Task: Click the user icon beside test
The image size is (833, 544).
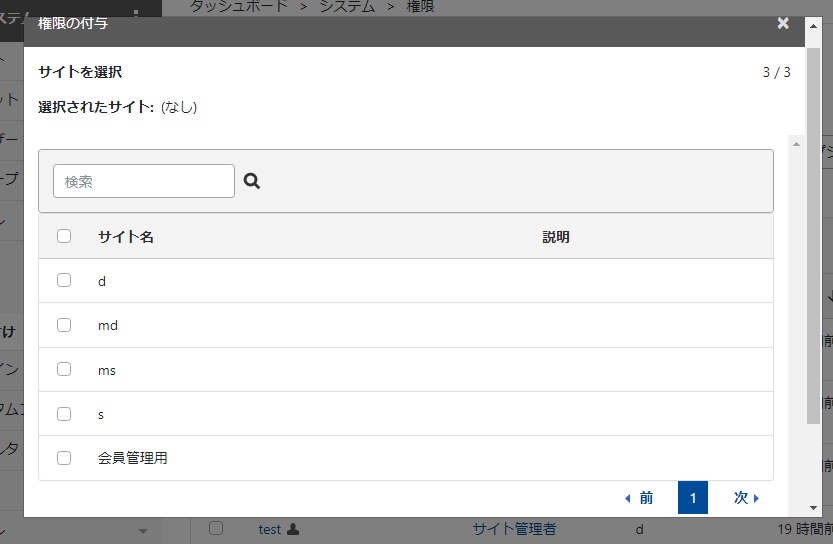Action: [x=293, y=529]
